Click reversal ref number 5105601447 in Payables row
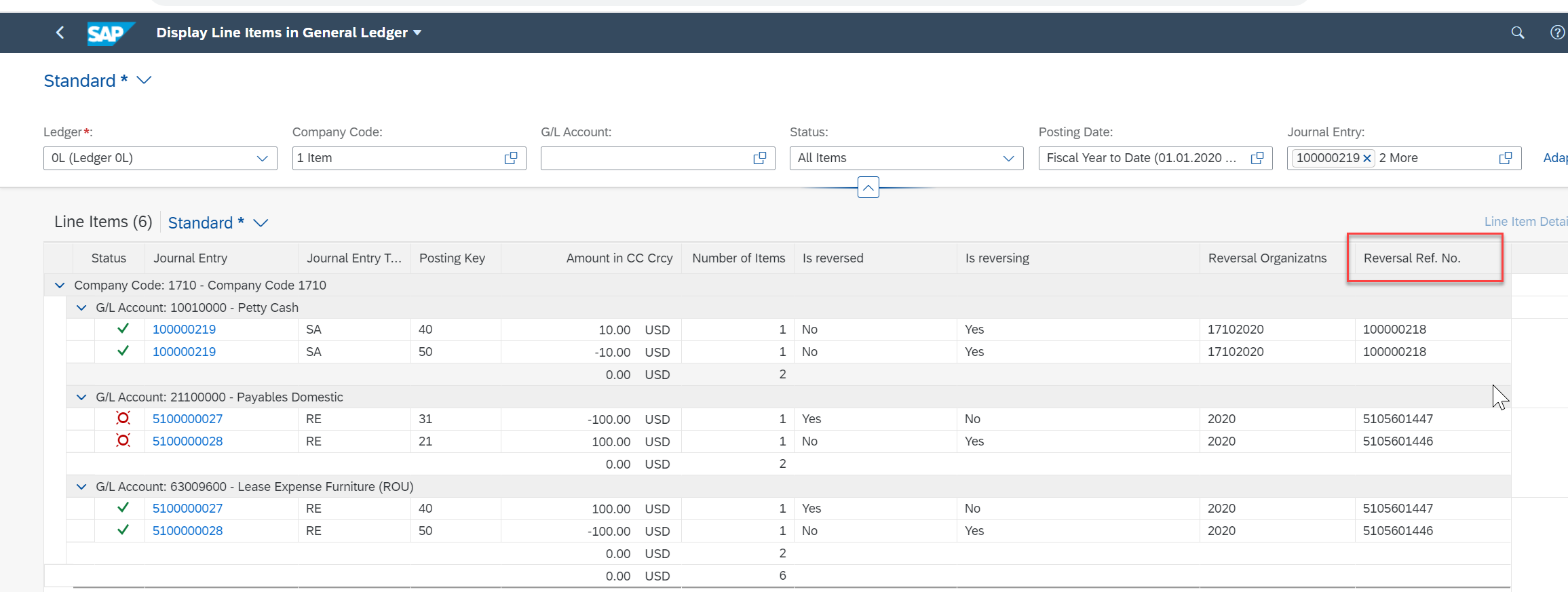The height and width of the screenshot is (592, 1568). (x=1398, y=419)
